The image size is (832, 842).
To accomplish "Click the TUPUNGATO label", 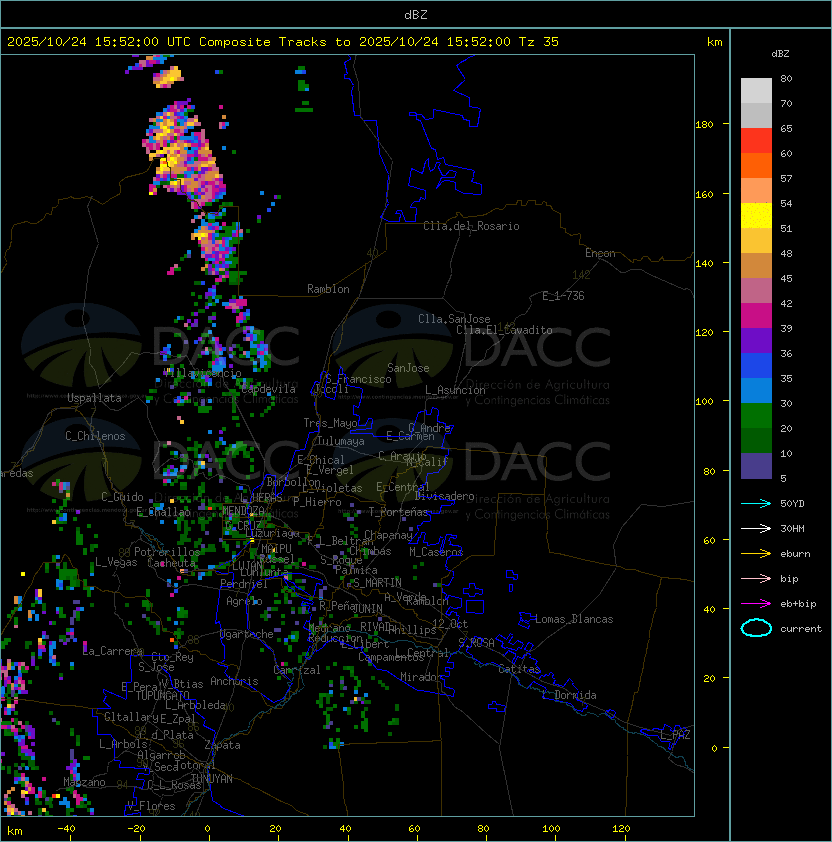I will pyautogui.click(x=162, y=695).
